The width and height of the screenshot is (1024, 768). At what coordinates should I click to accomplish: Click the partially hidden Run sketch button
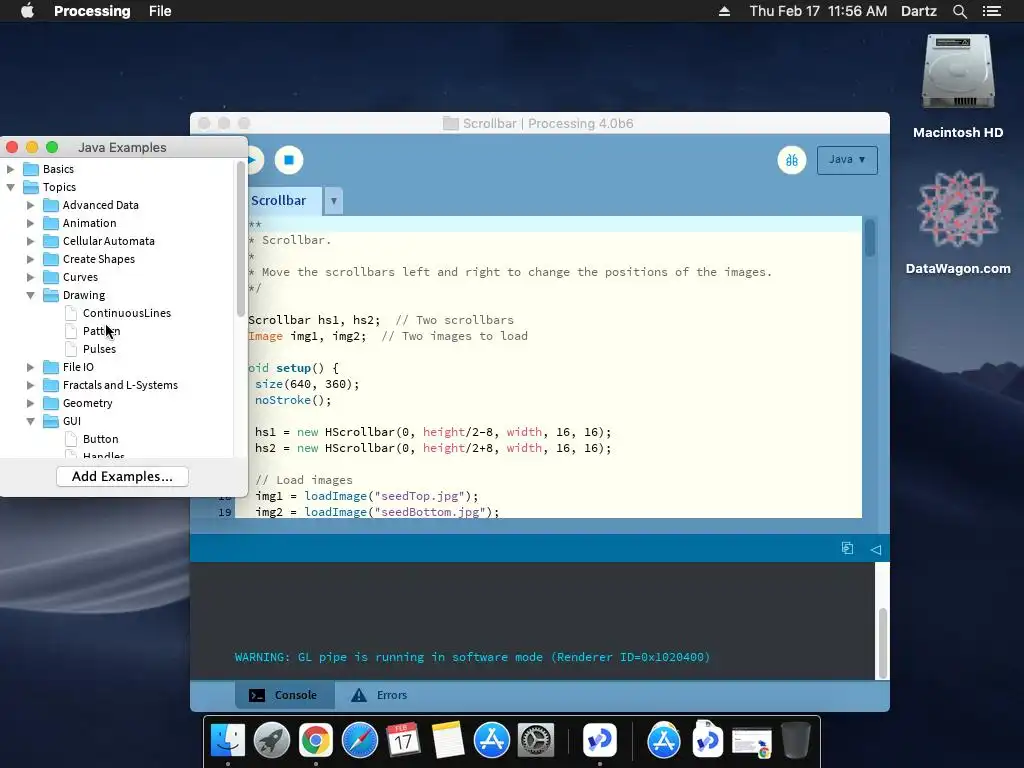pos(255,160)
